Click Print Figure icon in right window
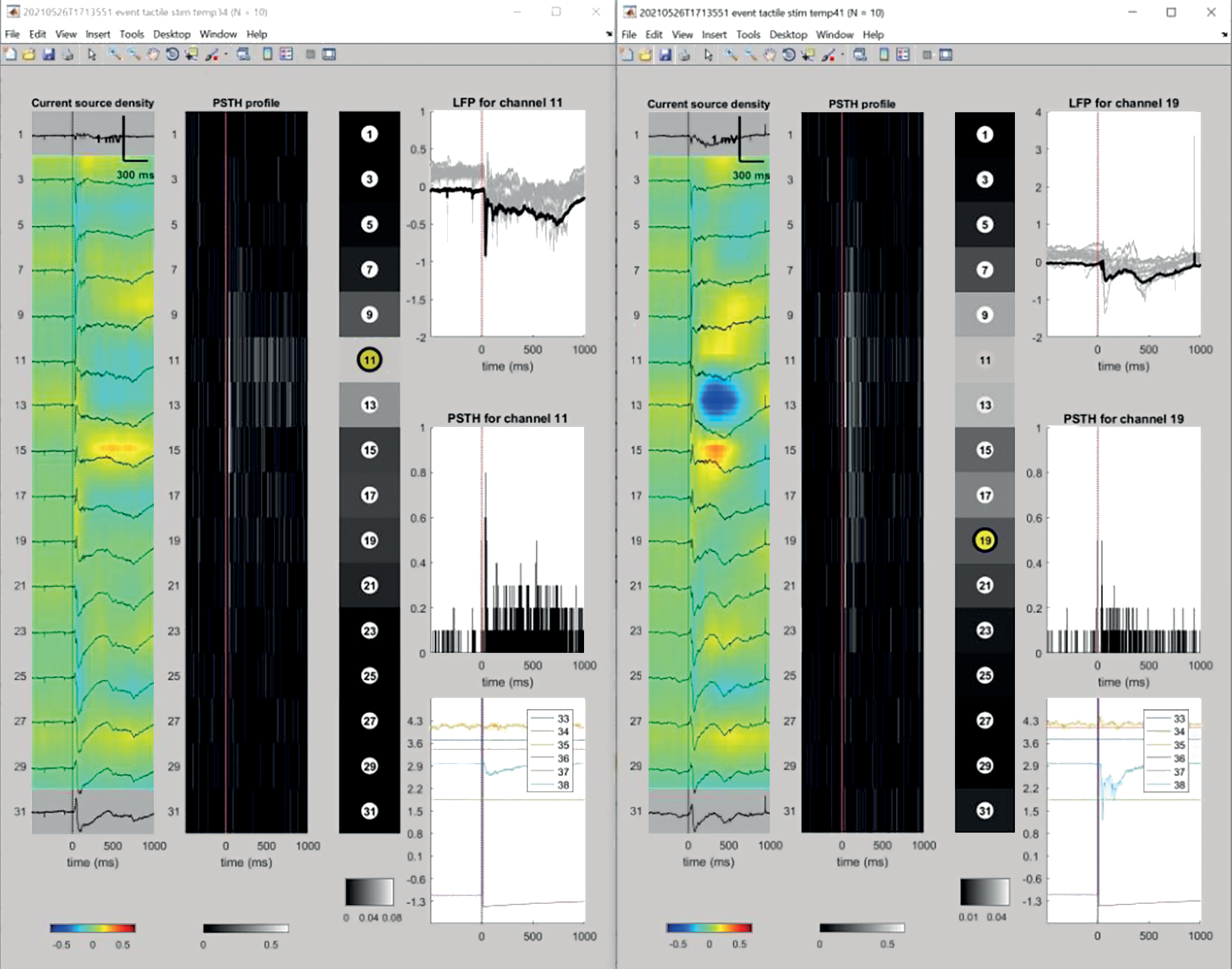This screenshot has width=1232, height=969. (x=684, y=55)
